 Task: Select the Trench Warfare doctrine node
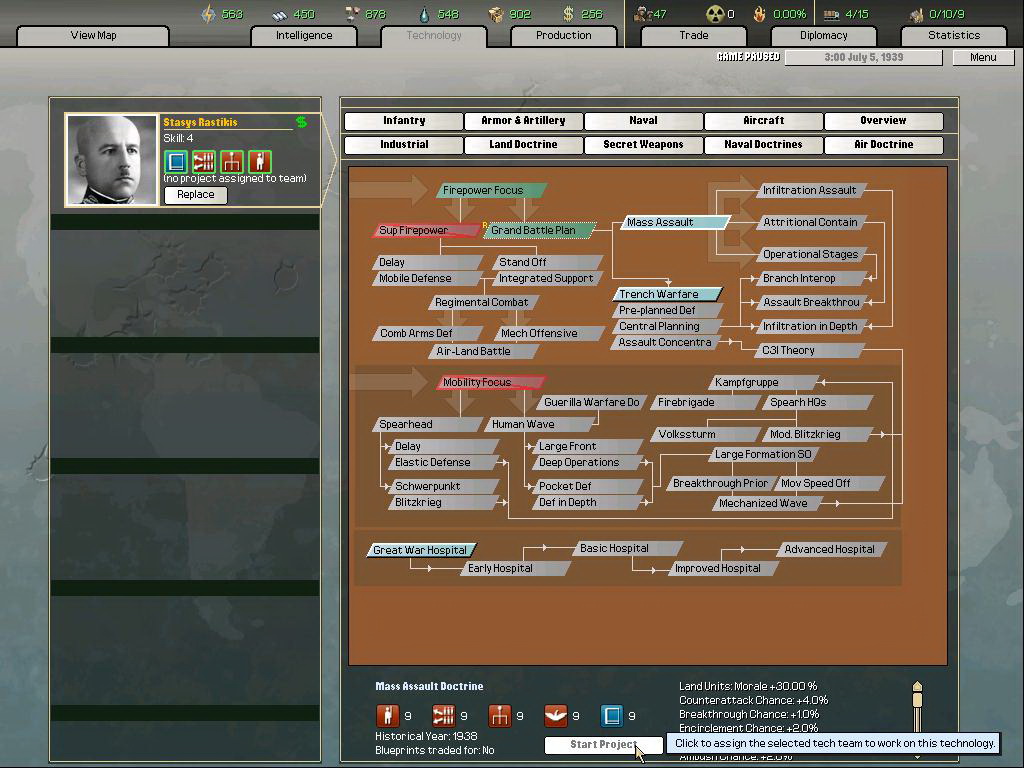coord(664,294)
